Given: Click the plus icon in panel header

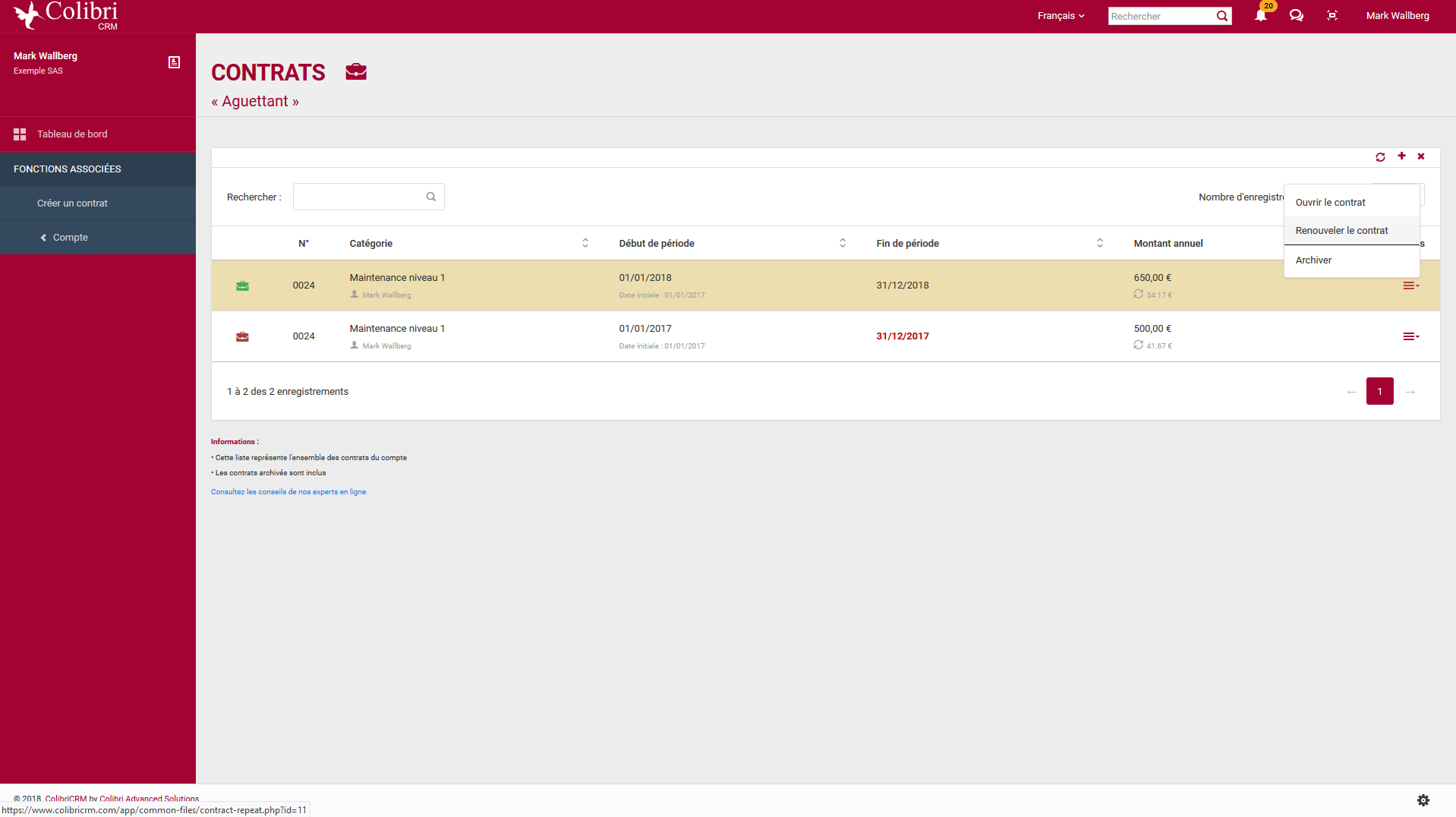Looking at the screenshot, I should pyautogui.click(x=1401, y=156).
